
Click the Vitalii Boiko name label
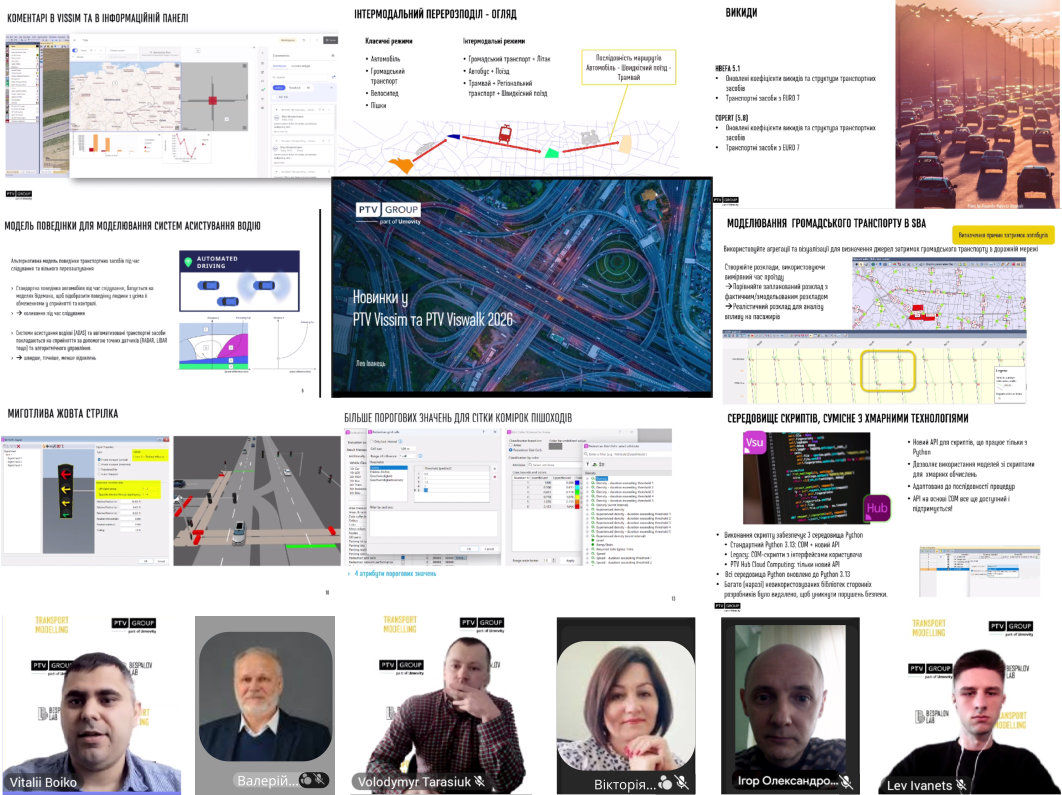44,782
